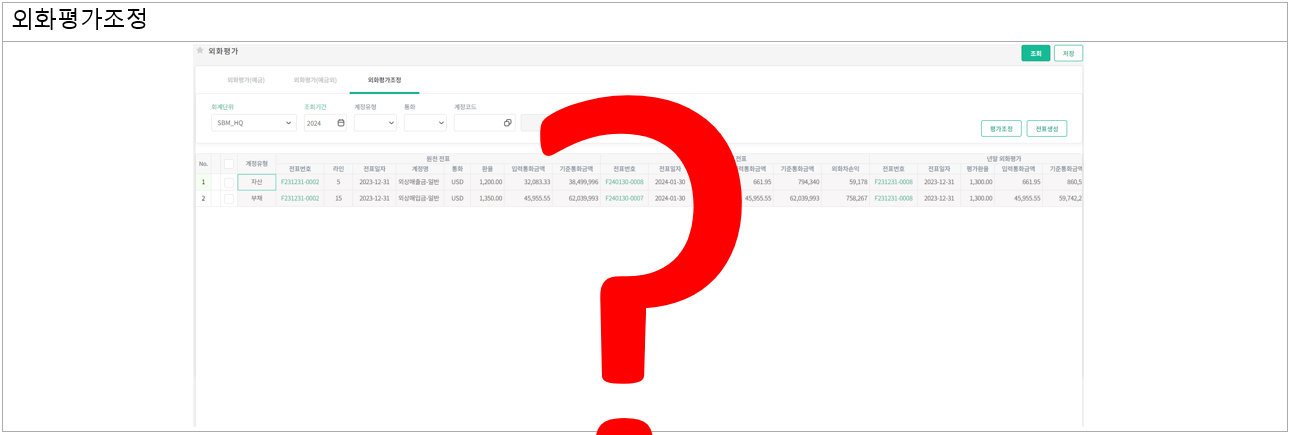Check the checkbox for row 1 (자산)
Screen dimensions: 1291x435
[229, 182]
